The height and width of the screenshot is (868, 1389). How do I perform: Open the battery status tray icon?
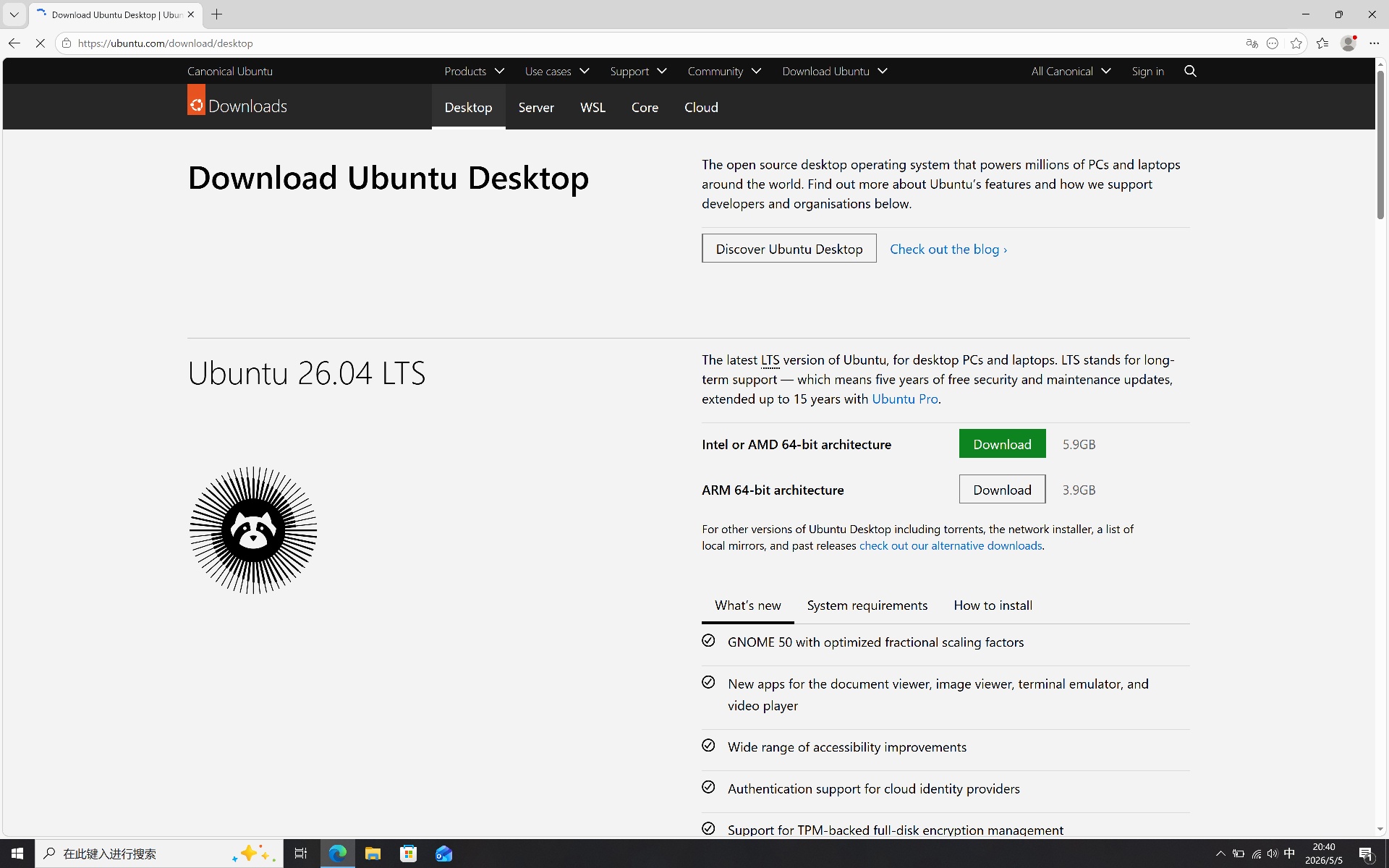tap(1239, 854)
